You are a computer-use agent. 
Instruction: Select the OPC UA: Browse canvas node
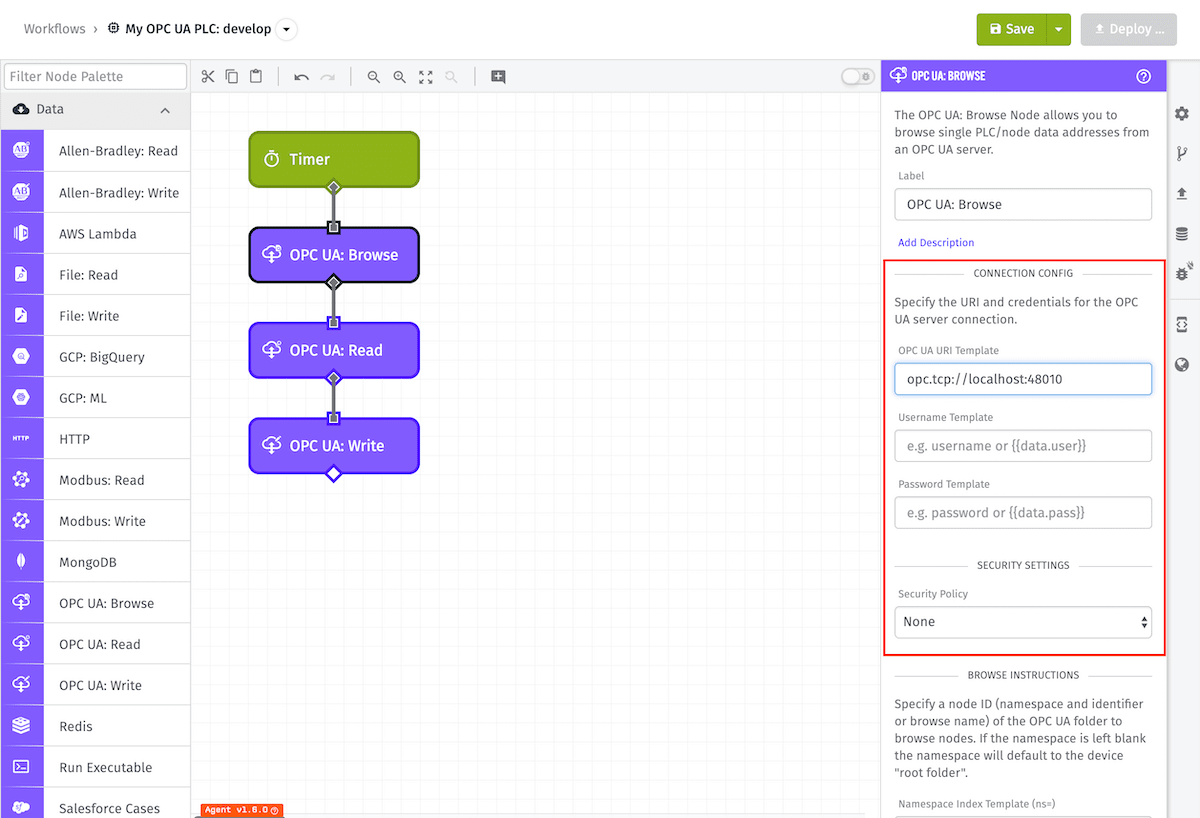(334, 255)
